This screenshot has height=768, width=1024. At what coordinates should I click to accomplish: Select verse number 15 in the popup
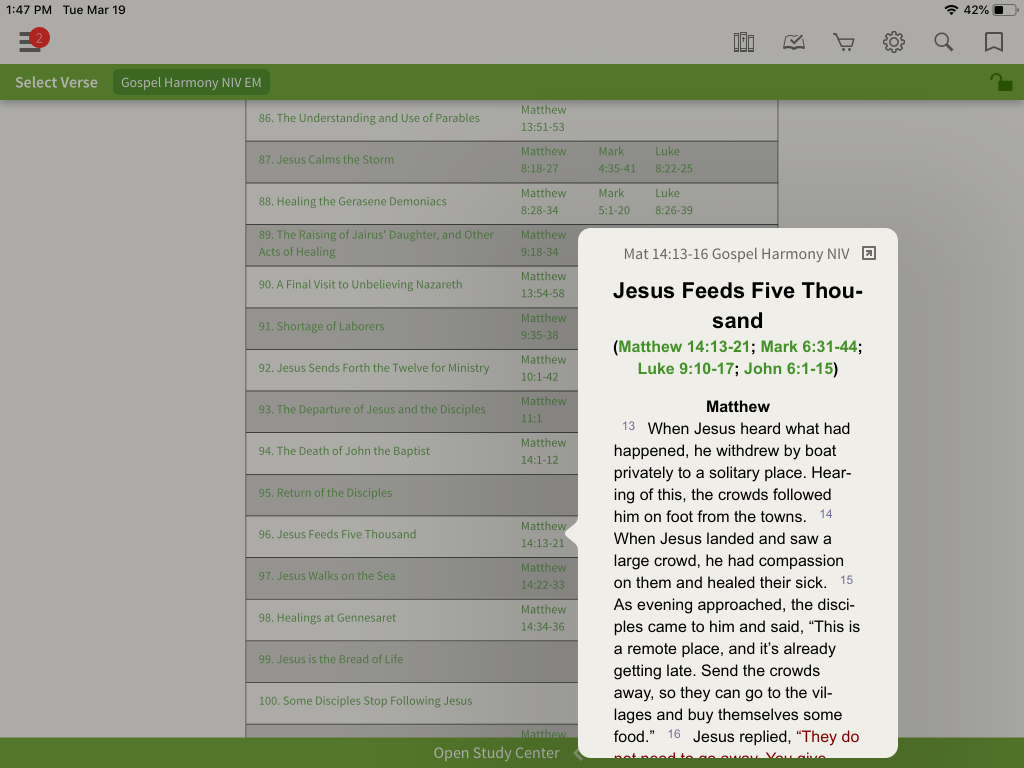pos(846,581)
